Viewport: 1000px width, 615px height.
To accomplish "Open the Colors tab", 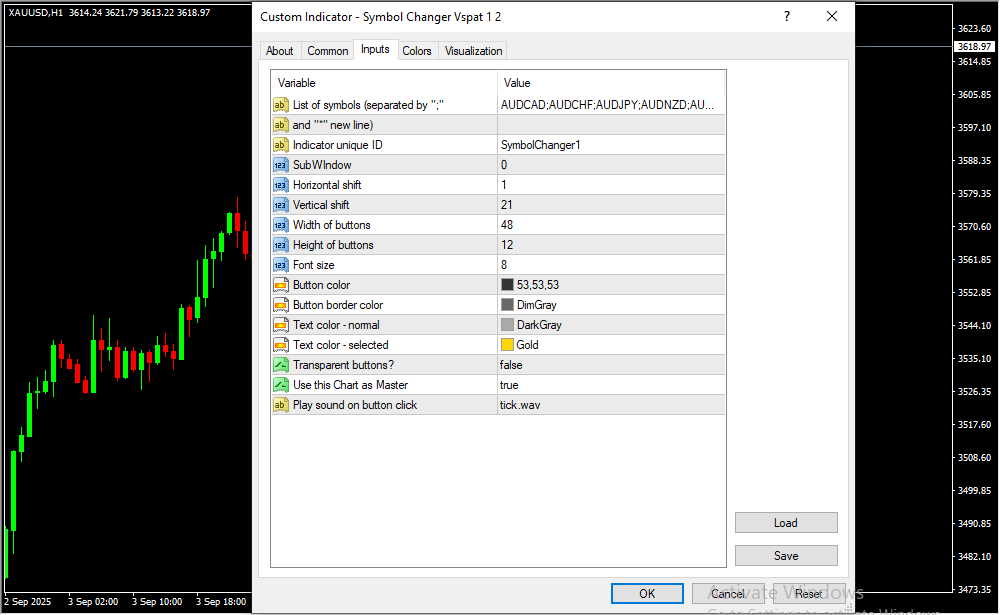I will pos(417,51).
